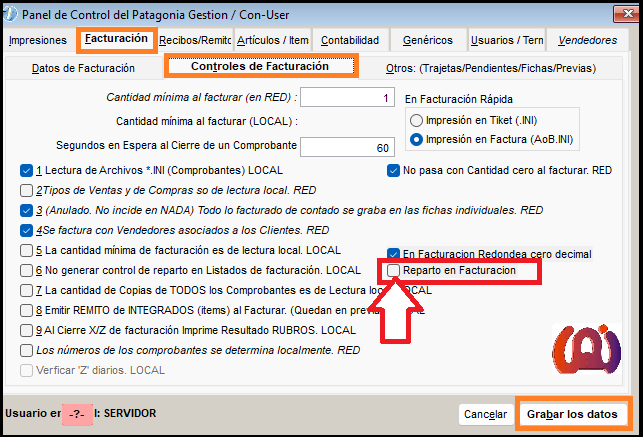The width and height of the screenshot is (643, 437).
Task: Enable No generar control de reparto checkbox
Action: pos(26,271)
